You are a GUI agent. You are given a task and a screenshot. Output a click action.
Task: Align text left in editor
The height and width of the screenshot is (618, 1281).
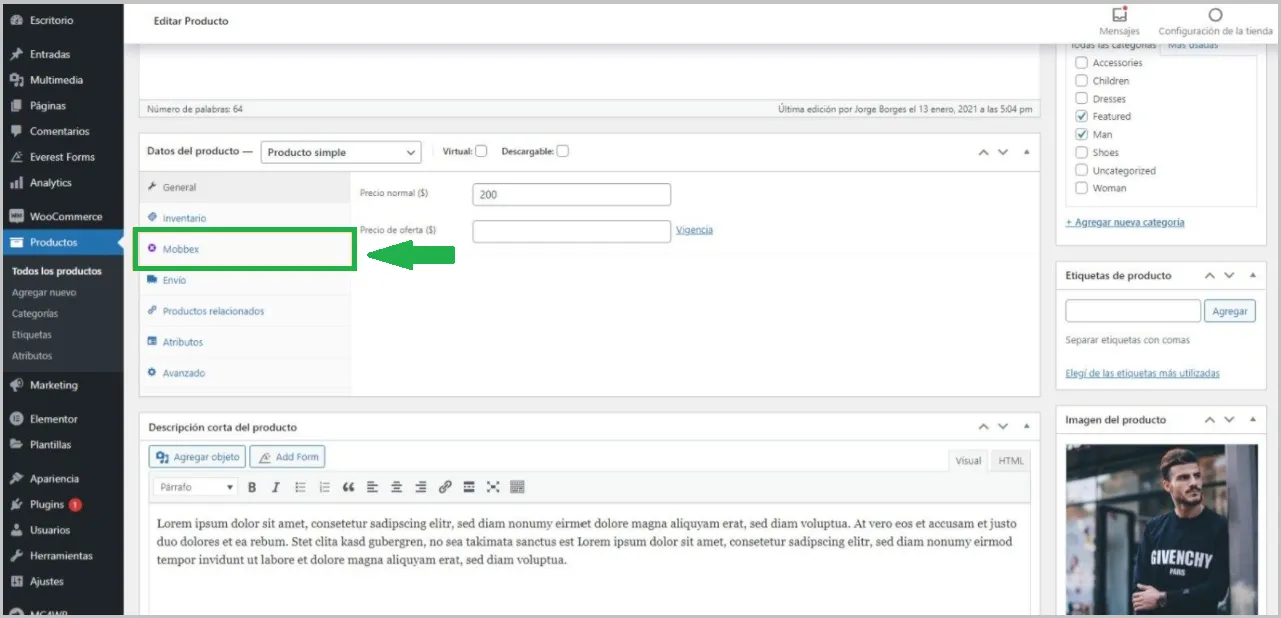click(x=372, y=487)
